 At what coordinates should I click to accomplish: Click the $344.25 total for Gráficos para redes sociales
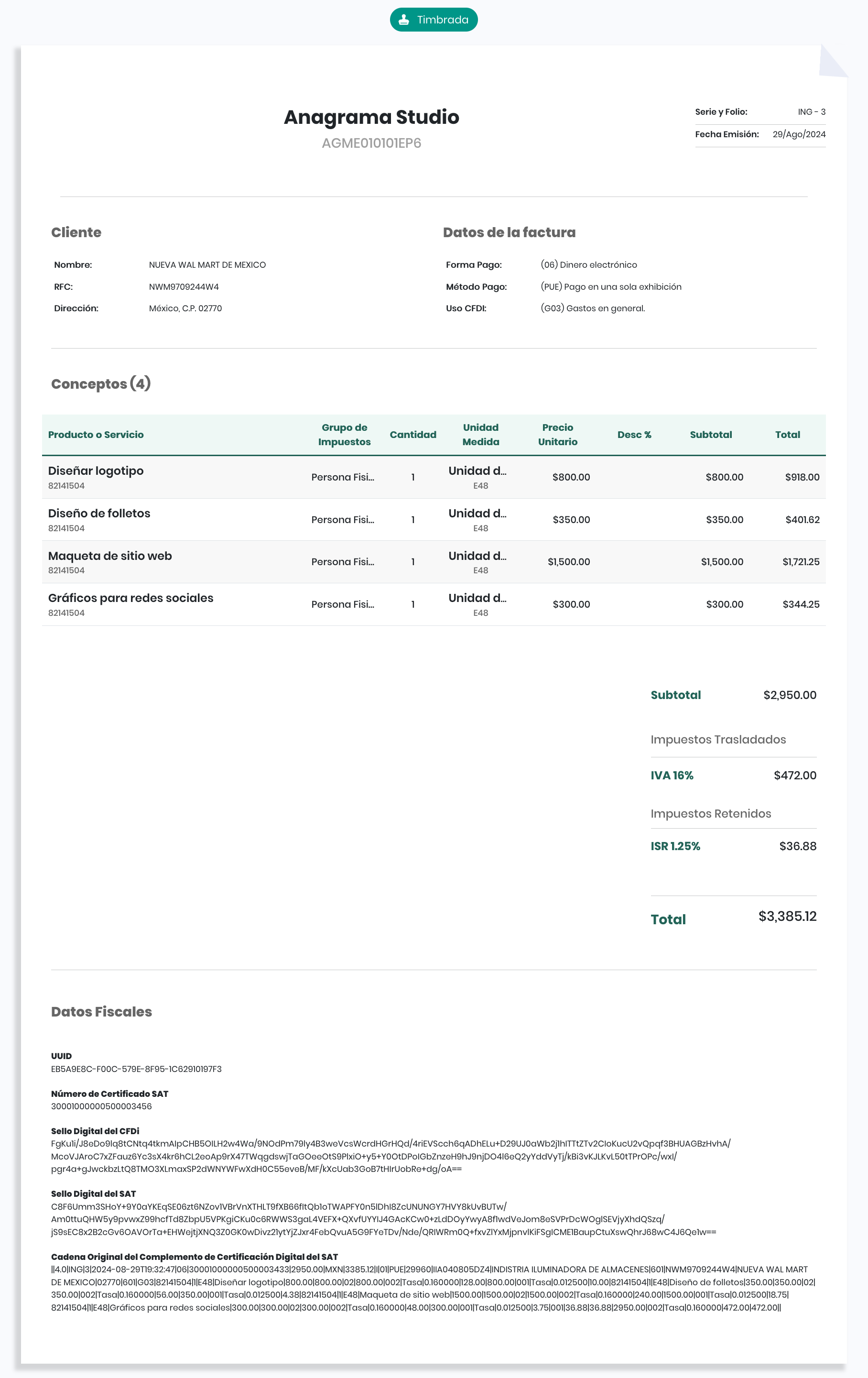click(x=801, y=604)
